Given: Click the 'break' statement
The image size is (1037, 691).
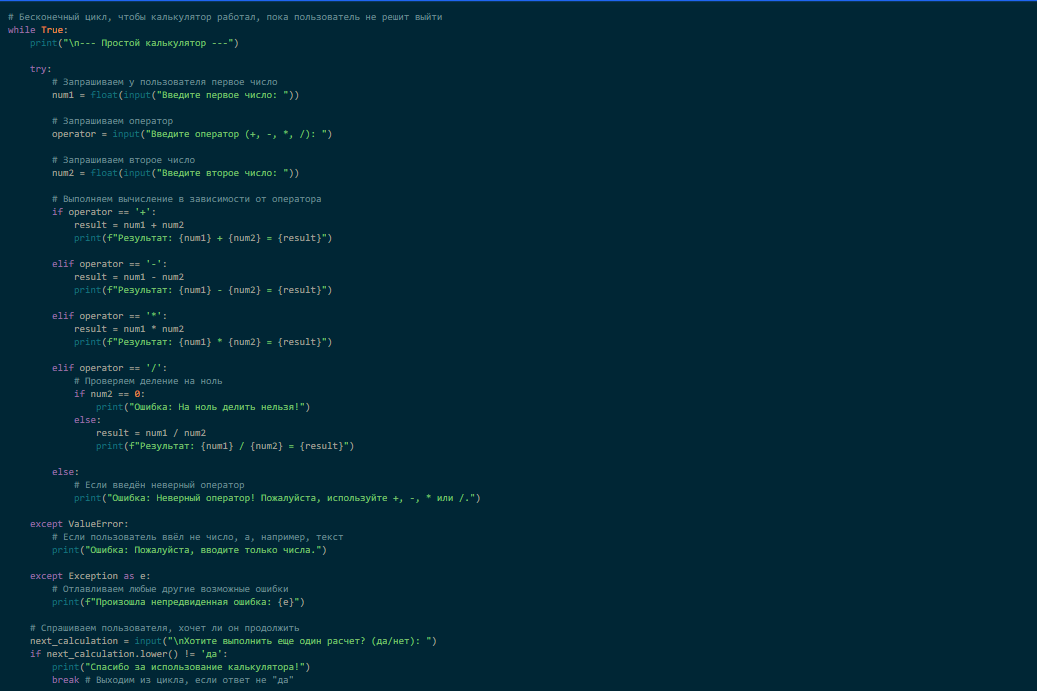Looking at the screenshot, I should tap(65, 680).
